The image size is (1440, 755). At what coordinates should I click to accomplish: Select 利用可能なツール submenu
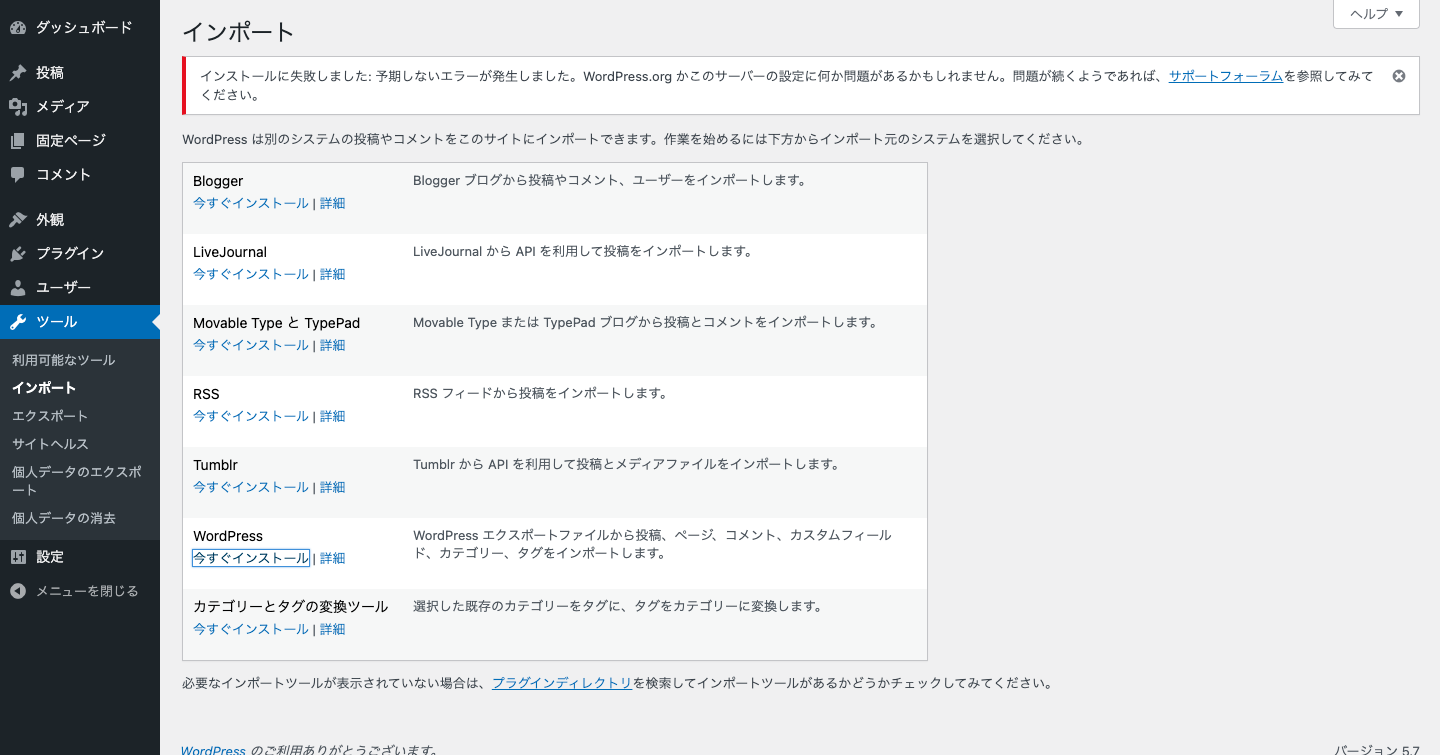[64, 360]
